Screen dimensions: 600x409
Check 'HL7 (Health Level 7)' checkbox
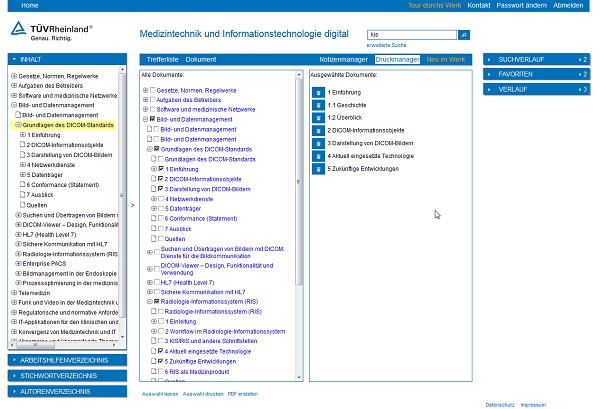tap(157, 282)
